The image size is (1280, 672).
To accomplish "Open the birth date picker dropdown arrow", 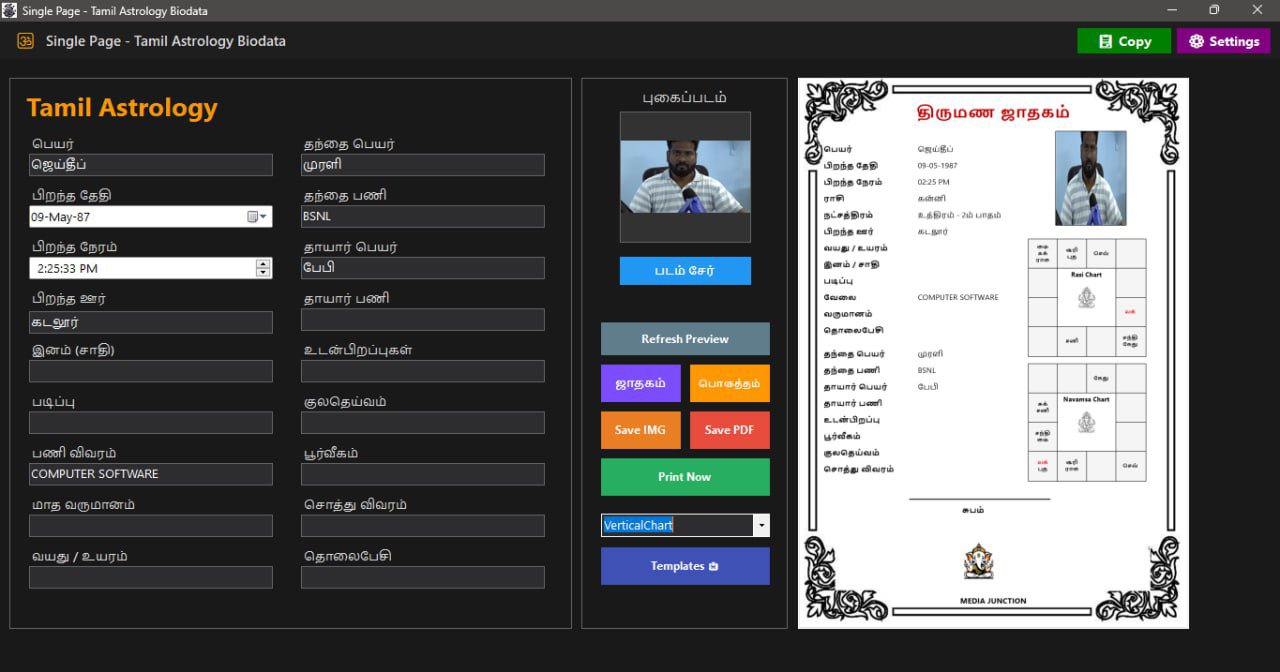I will [x=264, y=217].
